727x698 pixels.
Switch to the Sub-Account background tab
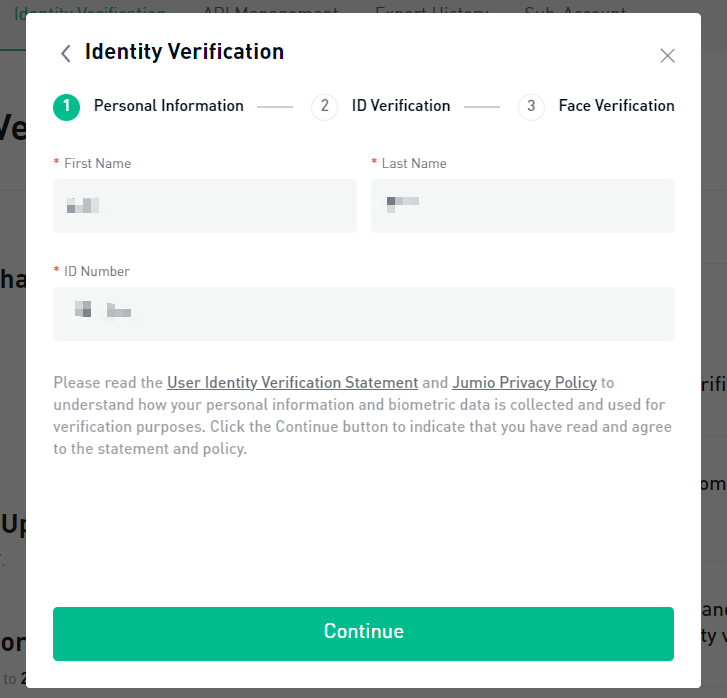coord(575,10)
